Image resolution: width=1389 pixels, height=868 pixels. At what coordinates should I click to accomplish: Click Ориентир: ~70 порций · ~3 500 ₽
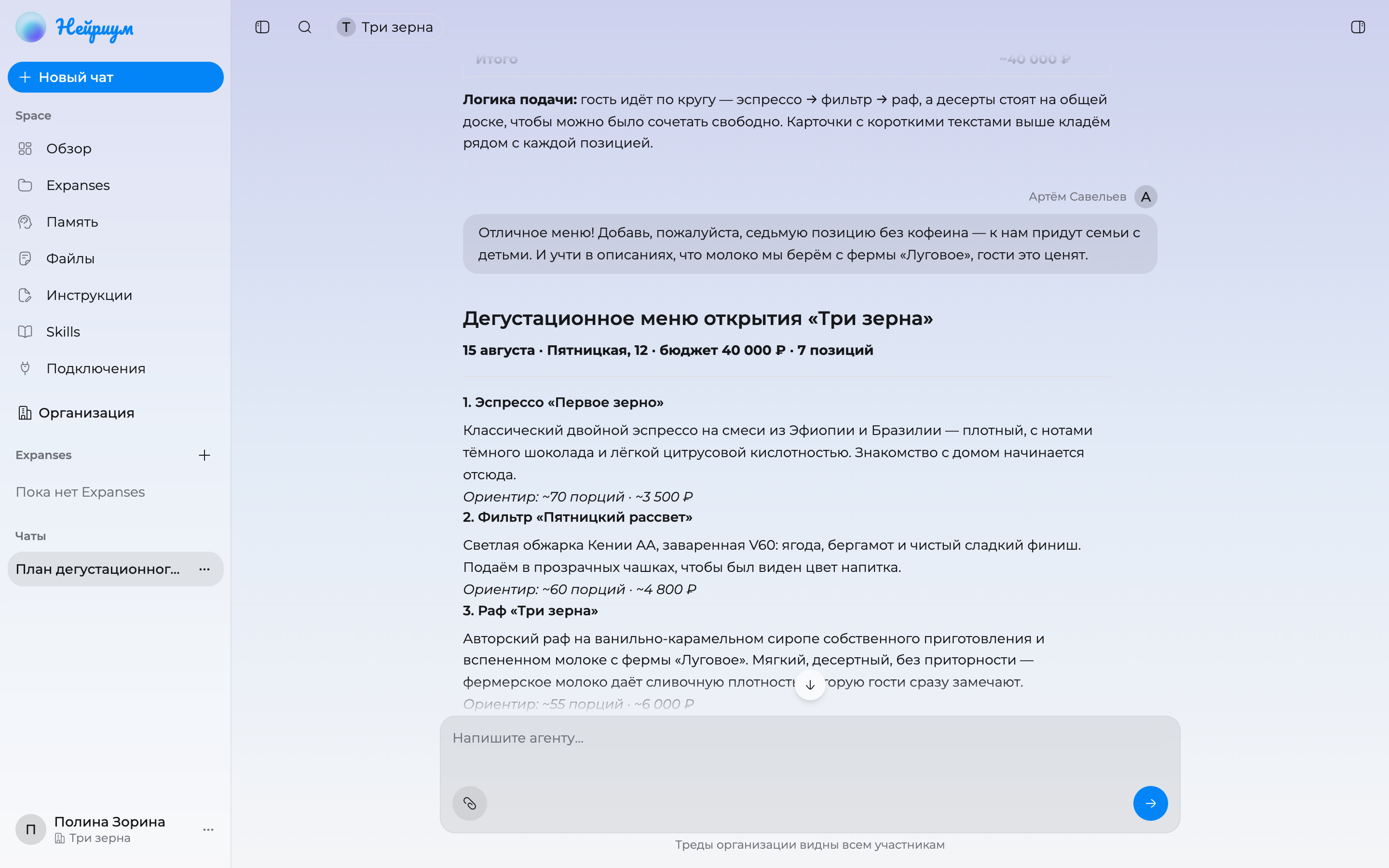point(577,497)
